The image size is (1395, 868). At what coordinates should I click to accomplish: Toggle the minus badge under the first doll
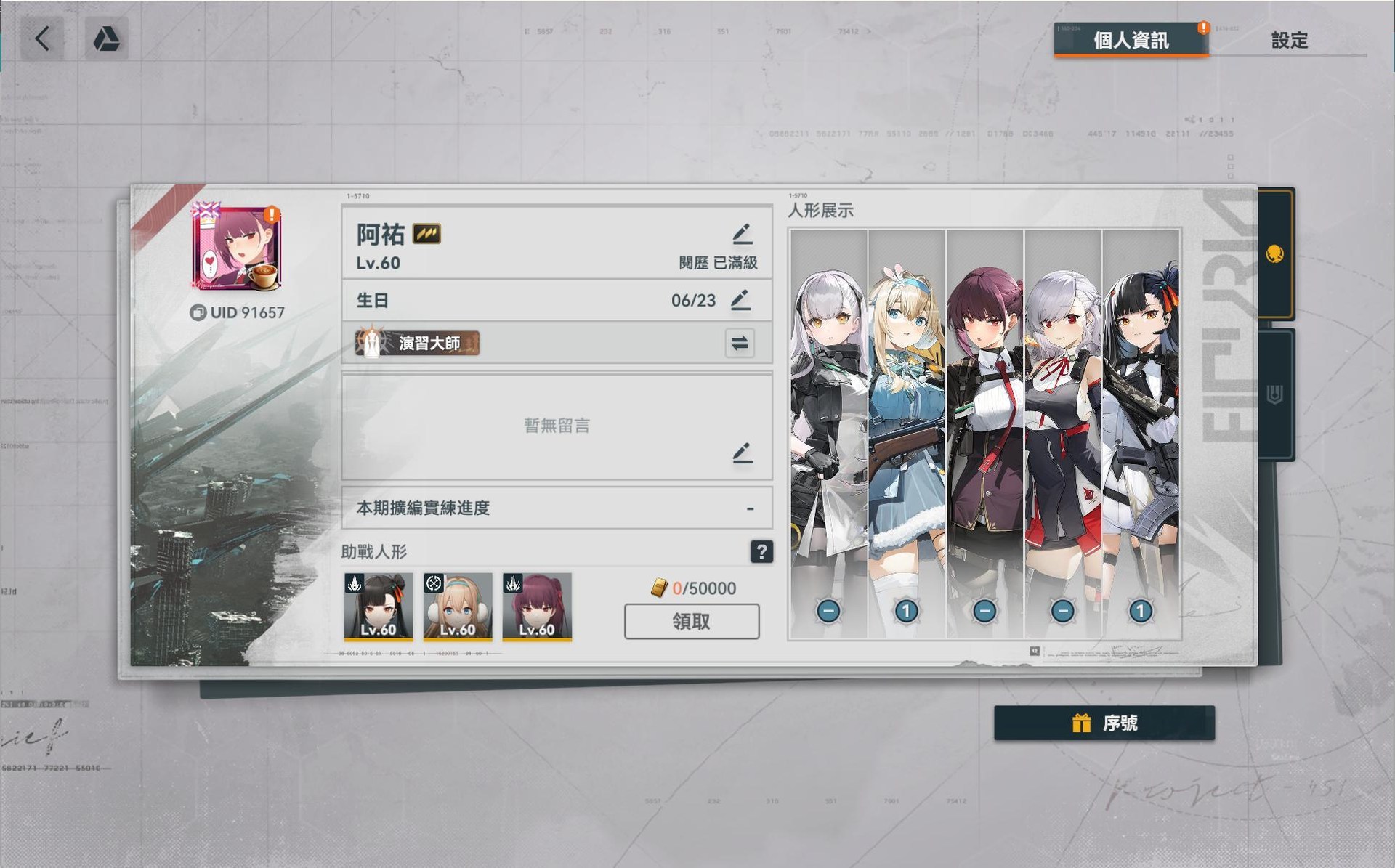pos(828,611)
